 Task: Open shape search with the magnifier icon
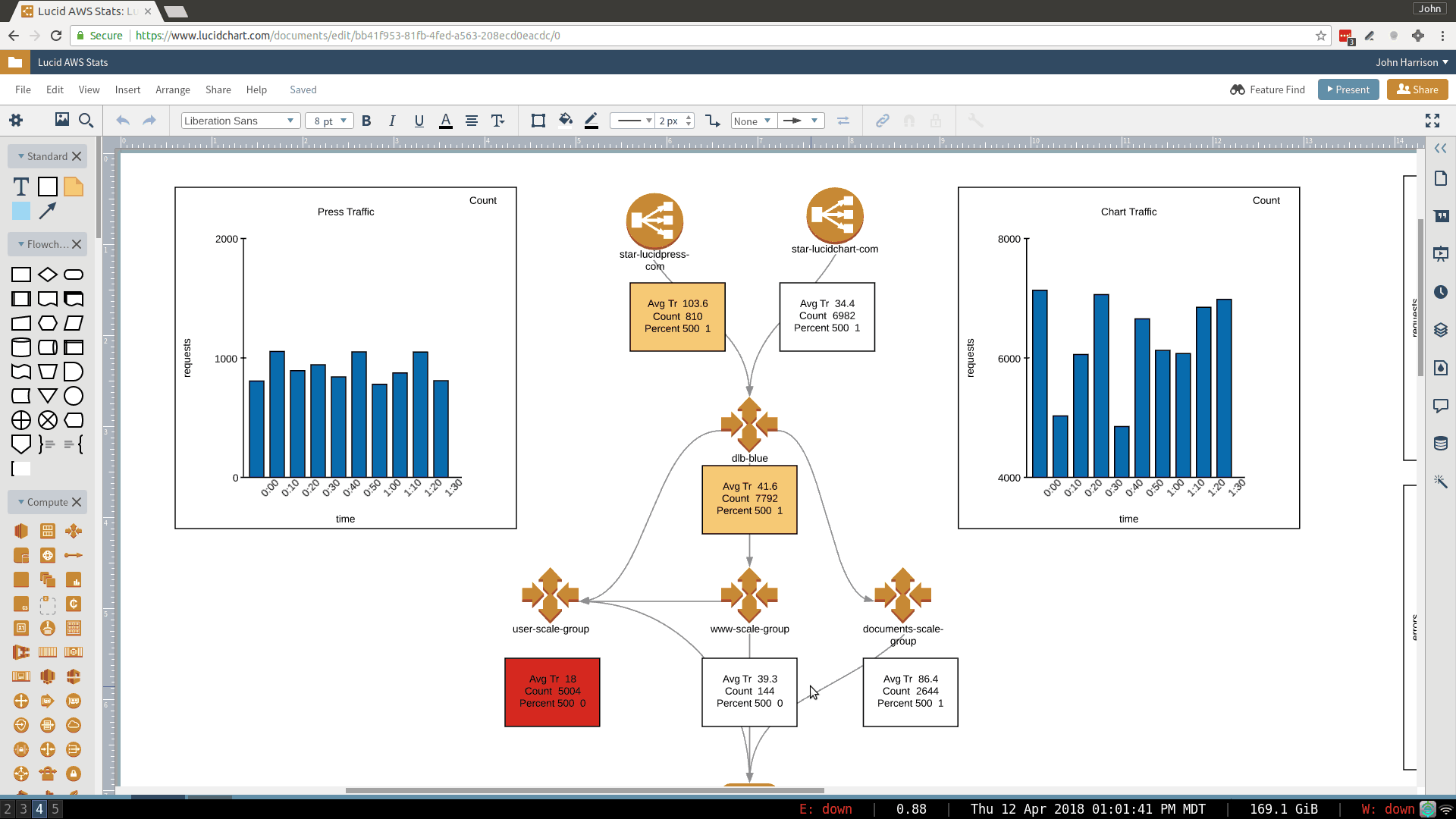click(86, 120)
